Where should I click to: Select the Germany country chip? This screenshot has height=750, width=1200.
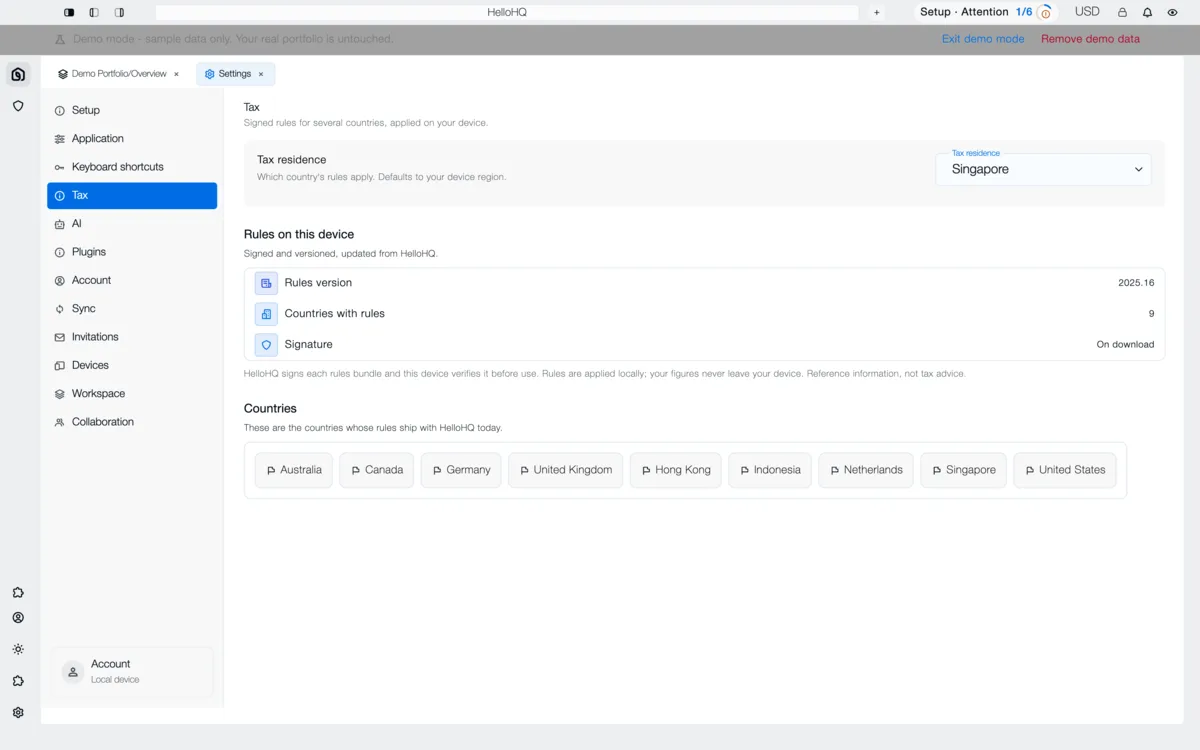click(x=461, y=470)
